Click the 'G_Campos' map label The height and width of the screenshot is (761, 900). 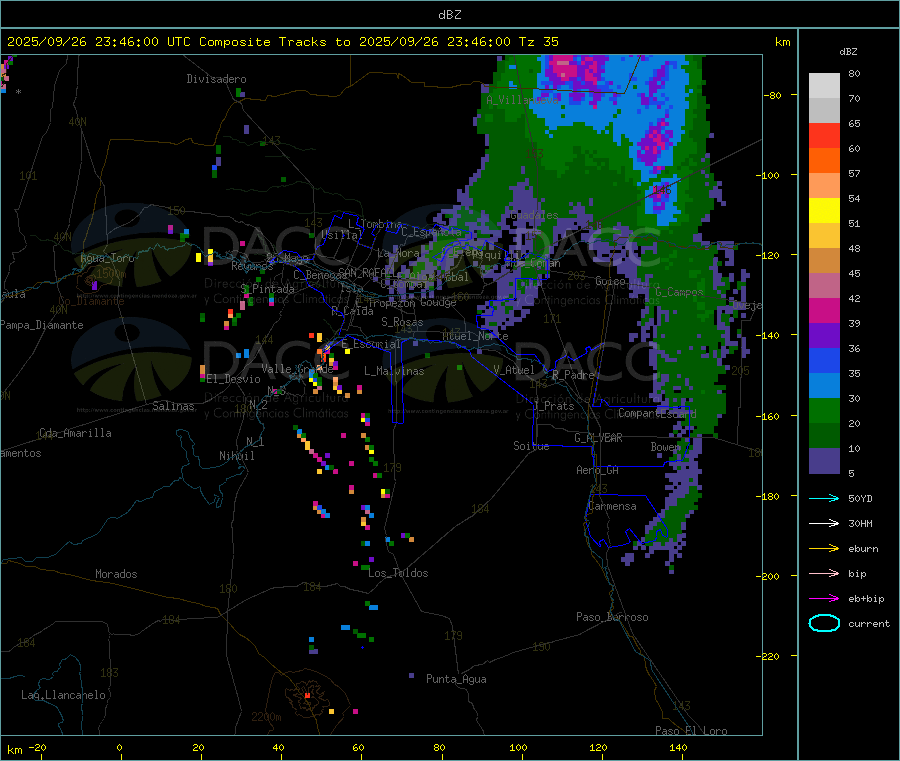click(x=679, y=292)
